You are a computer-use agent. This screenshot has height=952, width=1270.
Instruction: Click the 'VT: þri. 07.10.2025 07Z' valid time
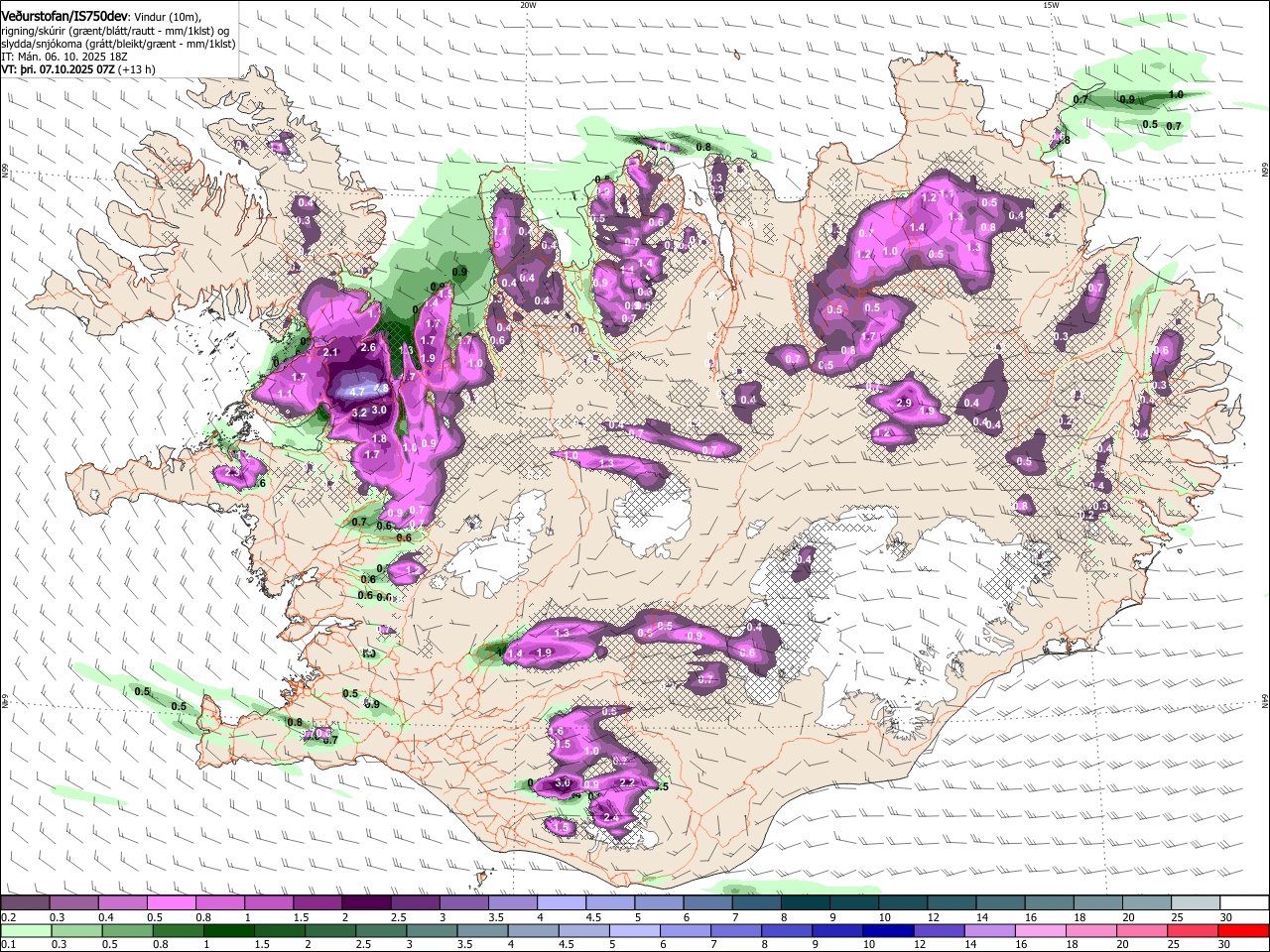(x=58, y=69)
